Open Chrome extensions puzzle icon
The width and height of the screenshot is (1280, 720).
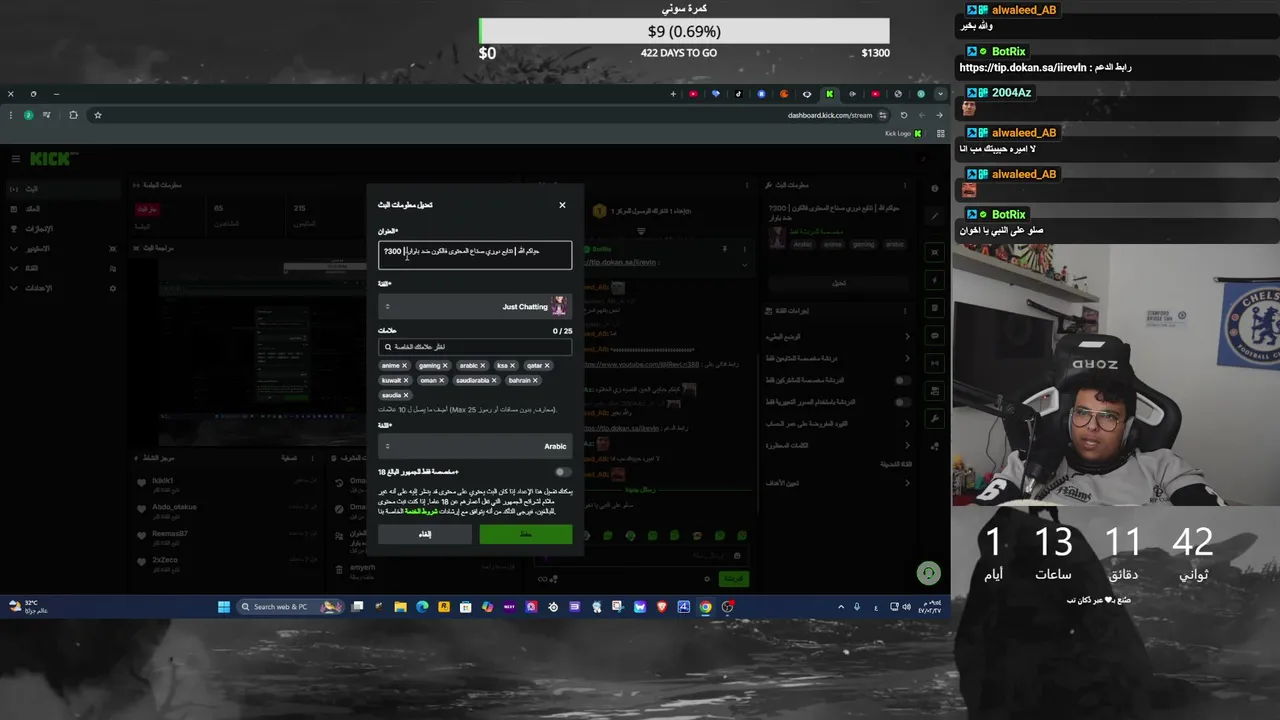tap(73, 115)
